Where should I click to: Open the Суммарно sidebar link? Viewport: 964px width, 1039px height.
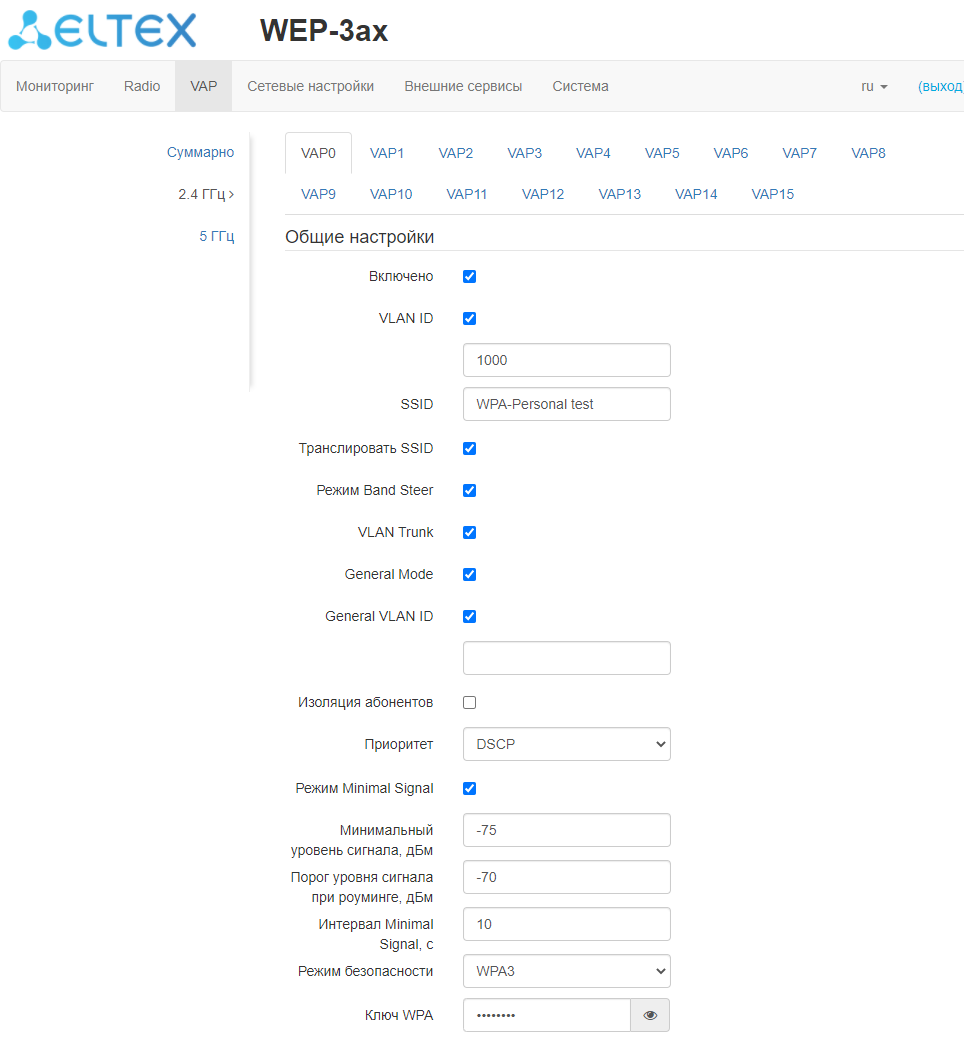click(x=200, y=152)
